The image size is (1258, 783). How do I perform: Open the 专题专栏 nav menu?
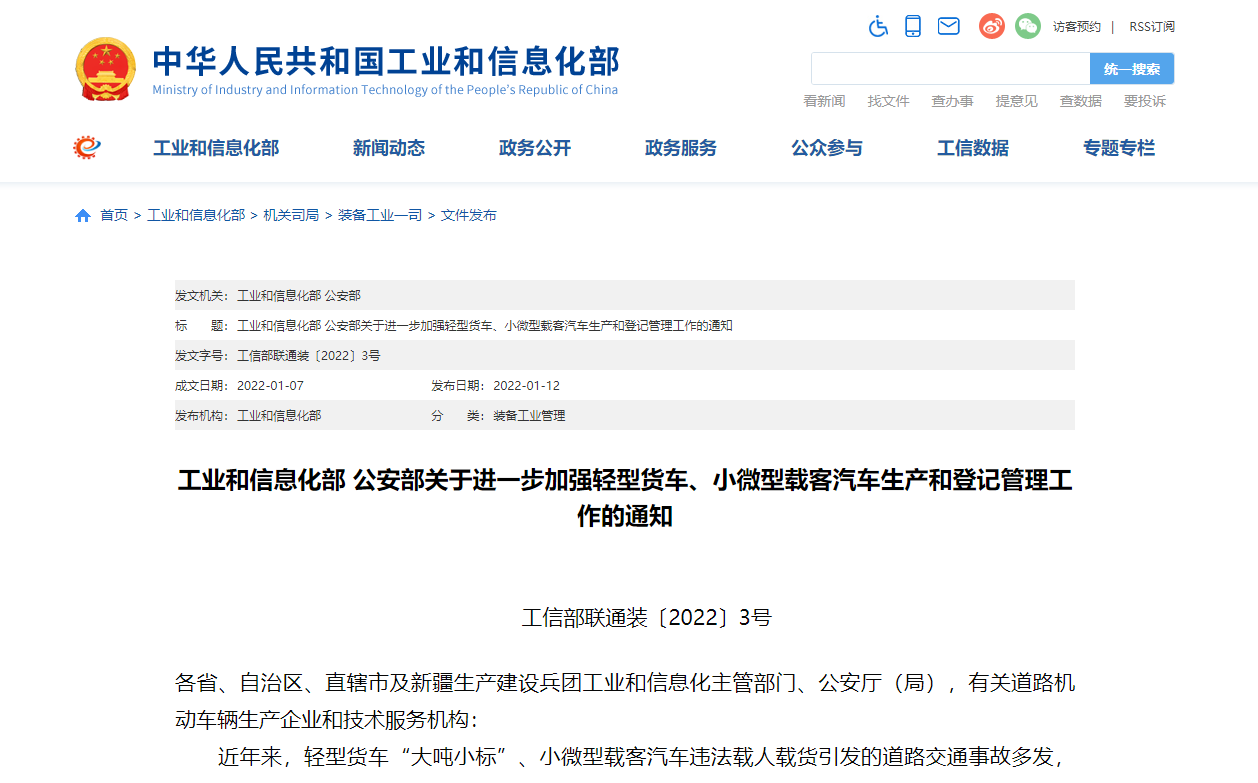pyautogui.click(x=1119, y=148)
